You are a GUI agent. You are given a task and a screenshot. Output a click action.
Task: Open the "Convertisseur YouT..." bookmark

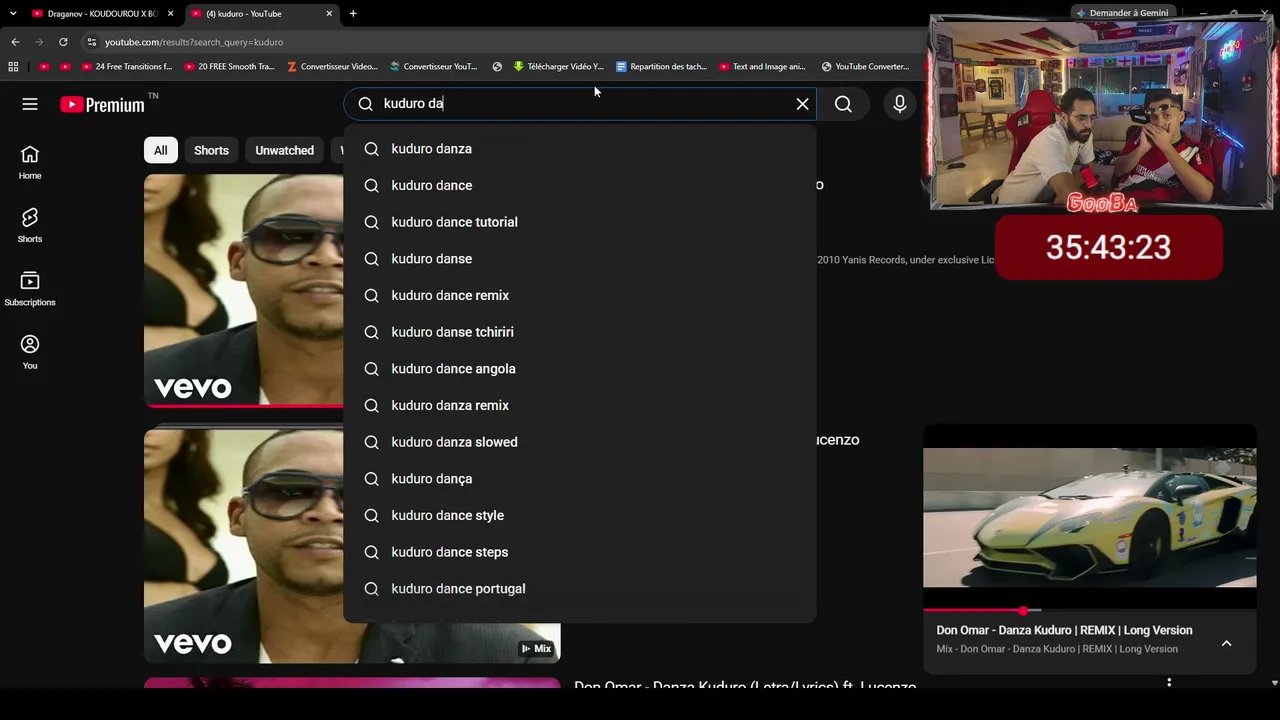tap(433, 67)
